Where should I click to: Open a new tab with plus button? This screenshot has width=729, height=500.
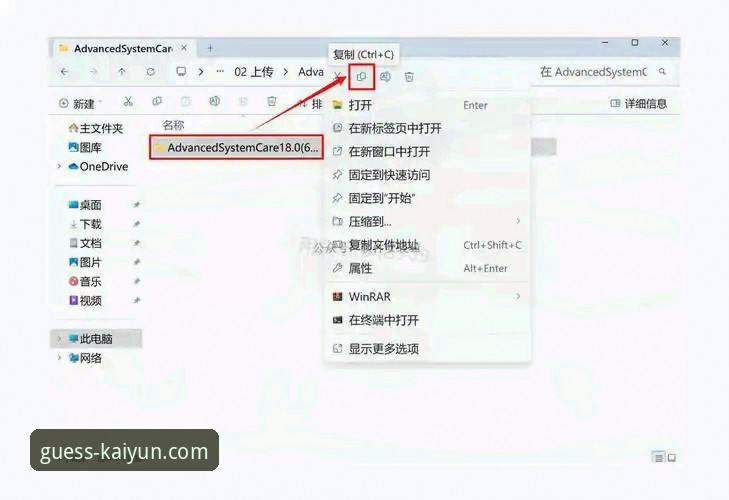(x=210, y=48)
